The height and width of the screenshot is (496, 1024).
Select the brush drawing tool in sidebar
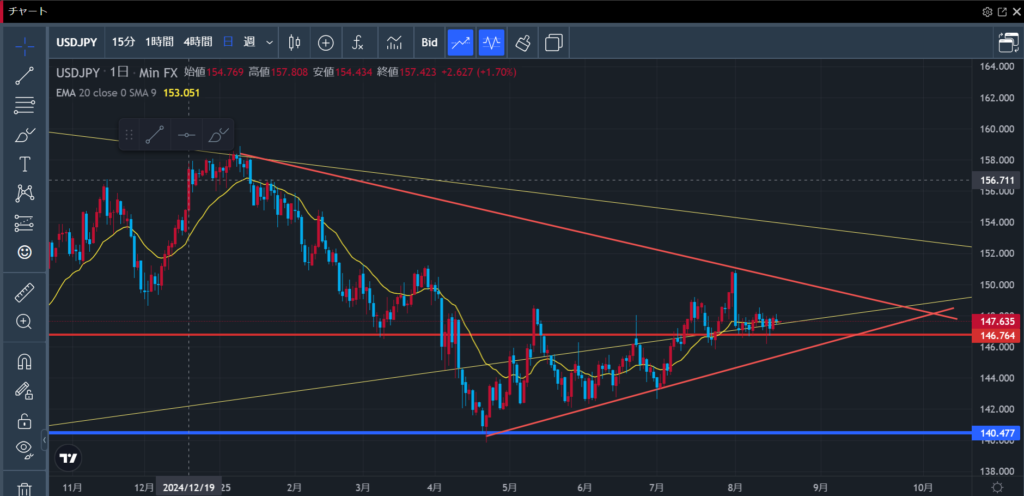pos(25,134)
